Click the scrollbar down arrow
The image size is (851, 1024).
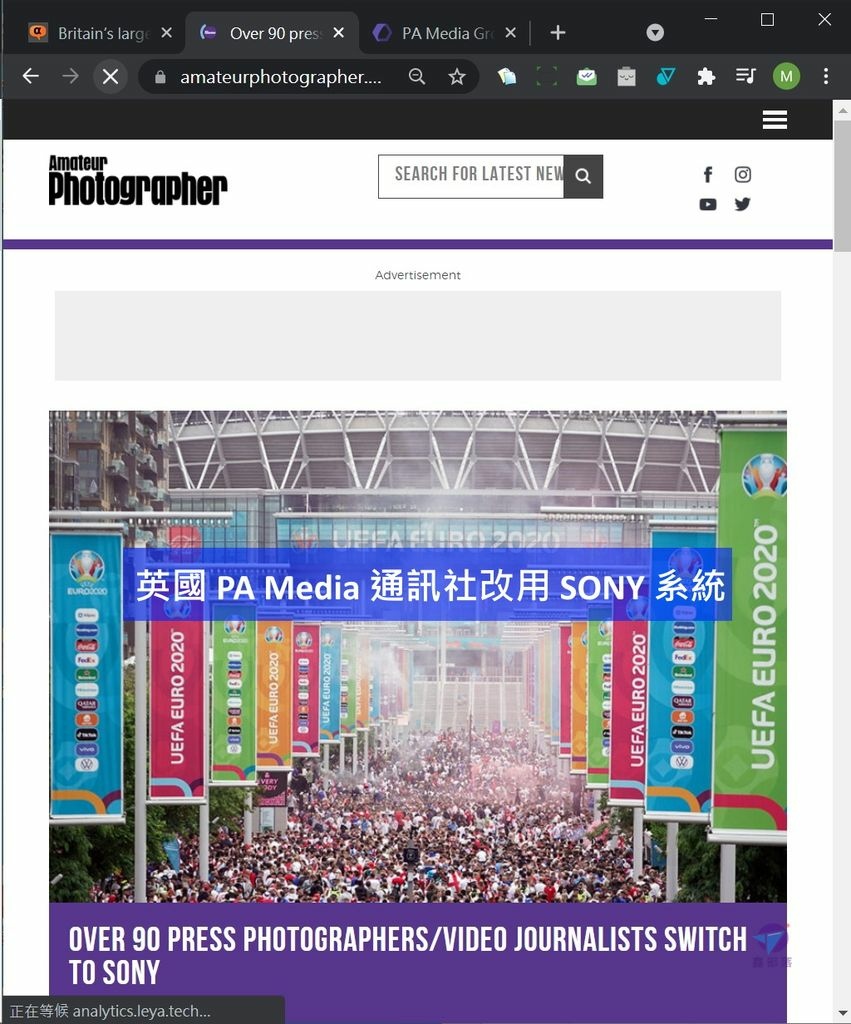pyautogui.click(x=843, y=1014)
